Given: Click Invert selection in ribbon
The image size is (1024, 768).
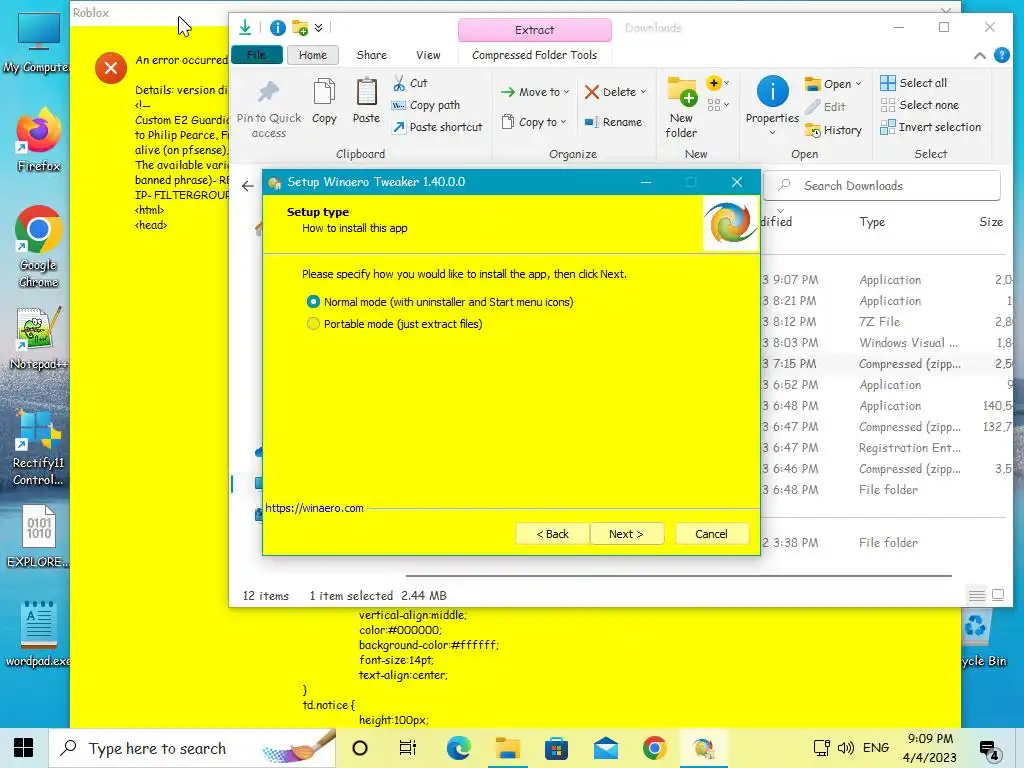Looking at the screenshot, I should 931,127.
